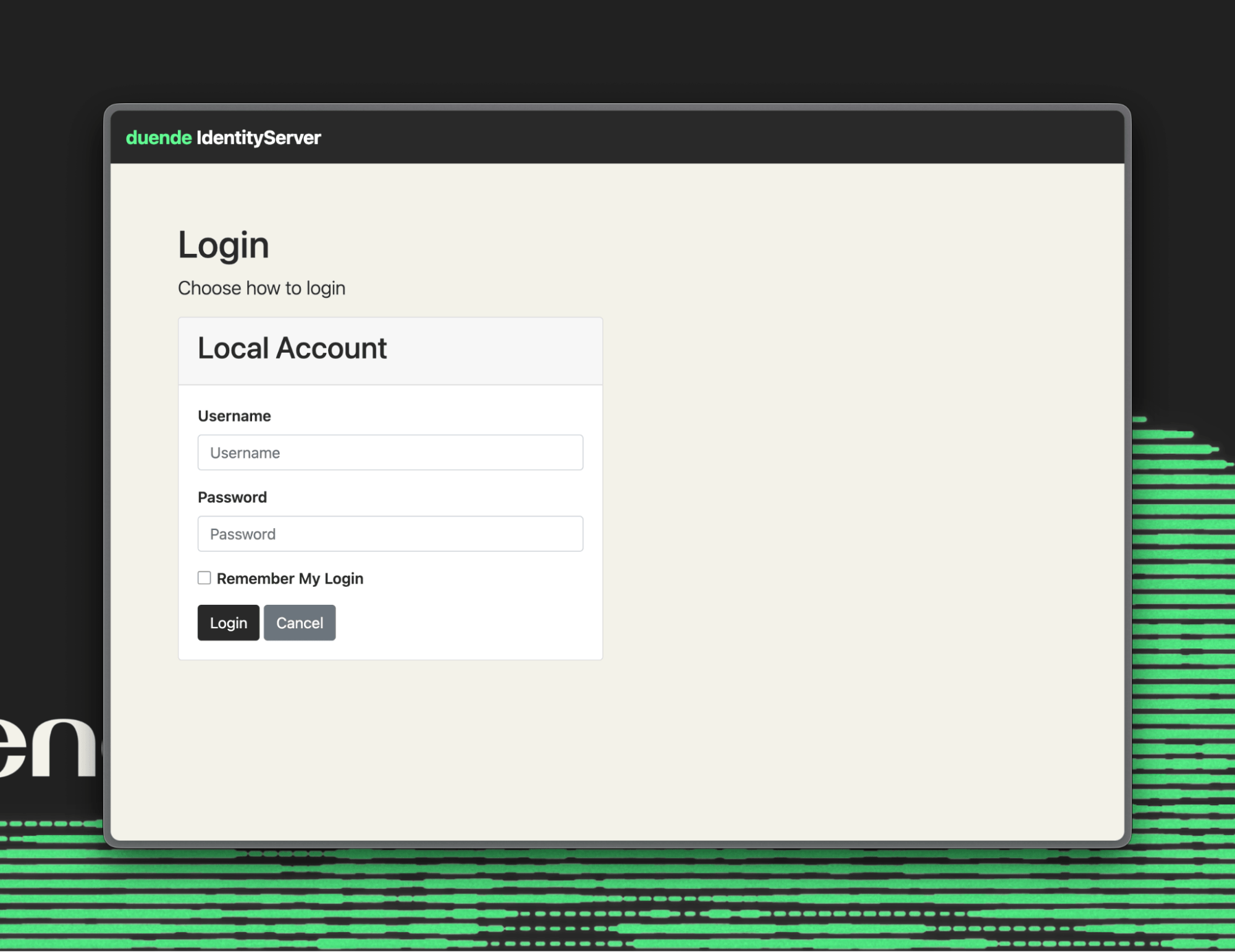The image size is (1235, 952).
Task: Select the "Local Account" card heading
Action: pyautogui.click(x=292, y=348)
